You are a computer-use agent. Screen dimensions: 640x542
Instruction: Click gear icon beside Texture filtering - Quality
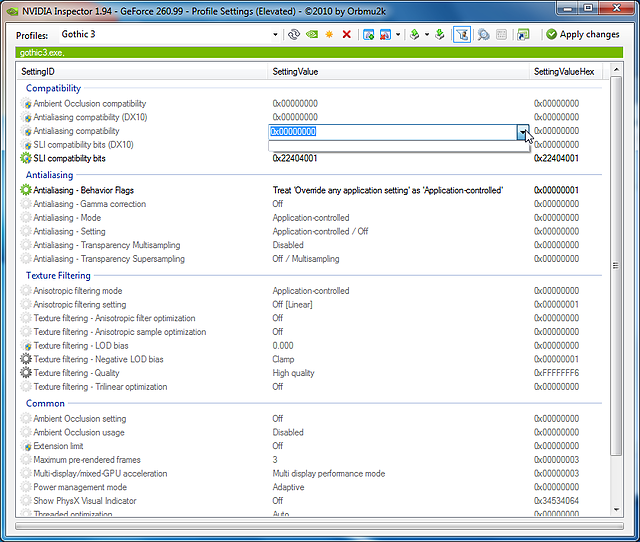pos(26,373)
